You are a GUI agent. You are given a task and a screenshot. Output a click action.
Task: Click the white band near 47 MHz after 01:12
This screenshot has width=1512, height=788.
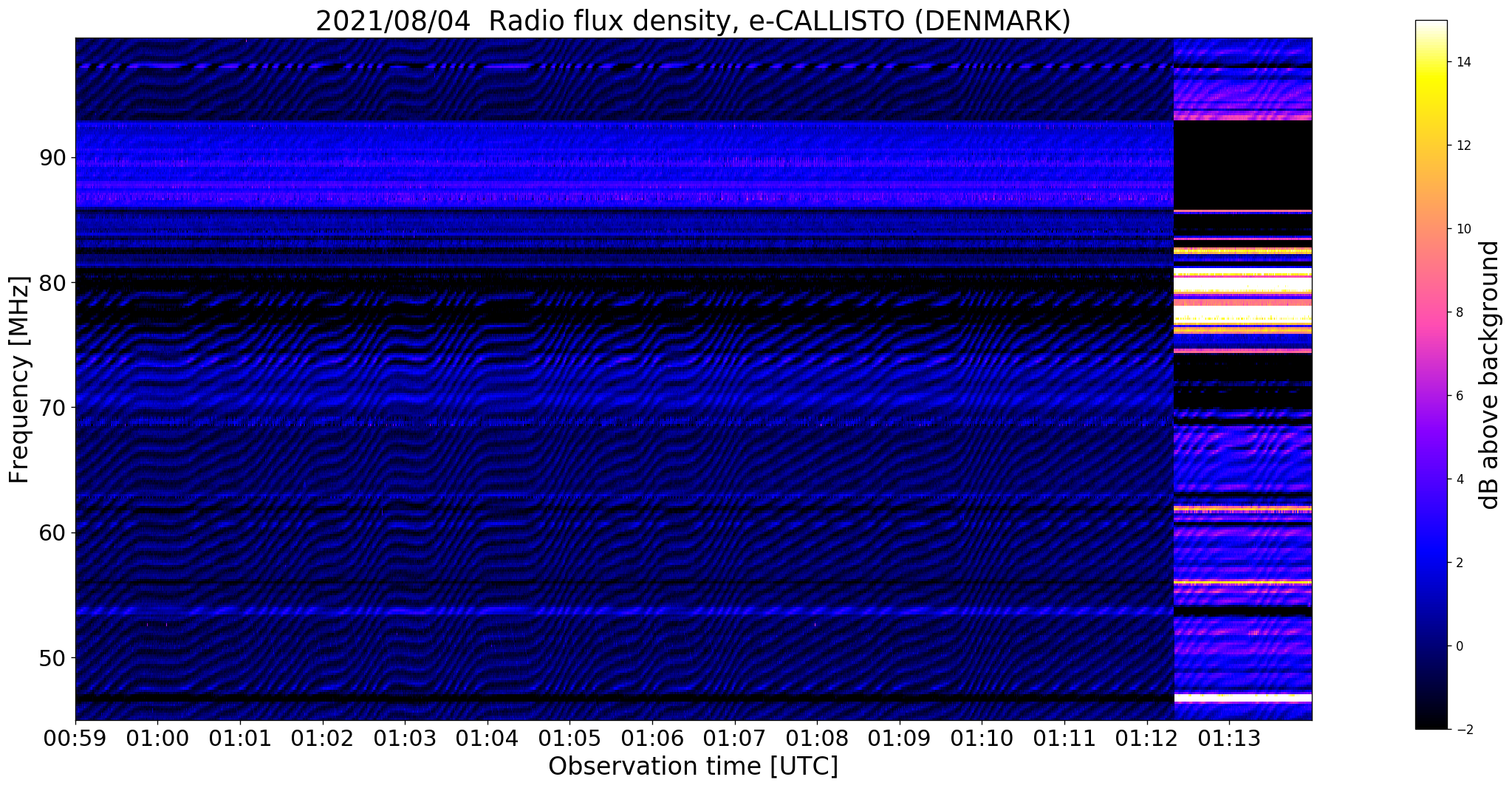point(1242,698)
